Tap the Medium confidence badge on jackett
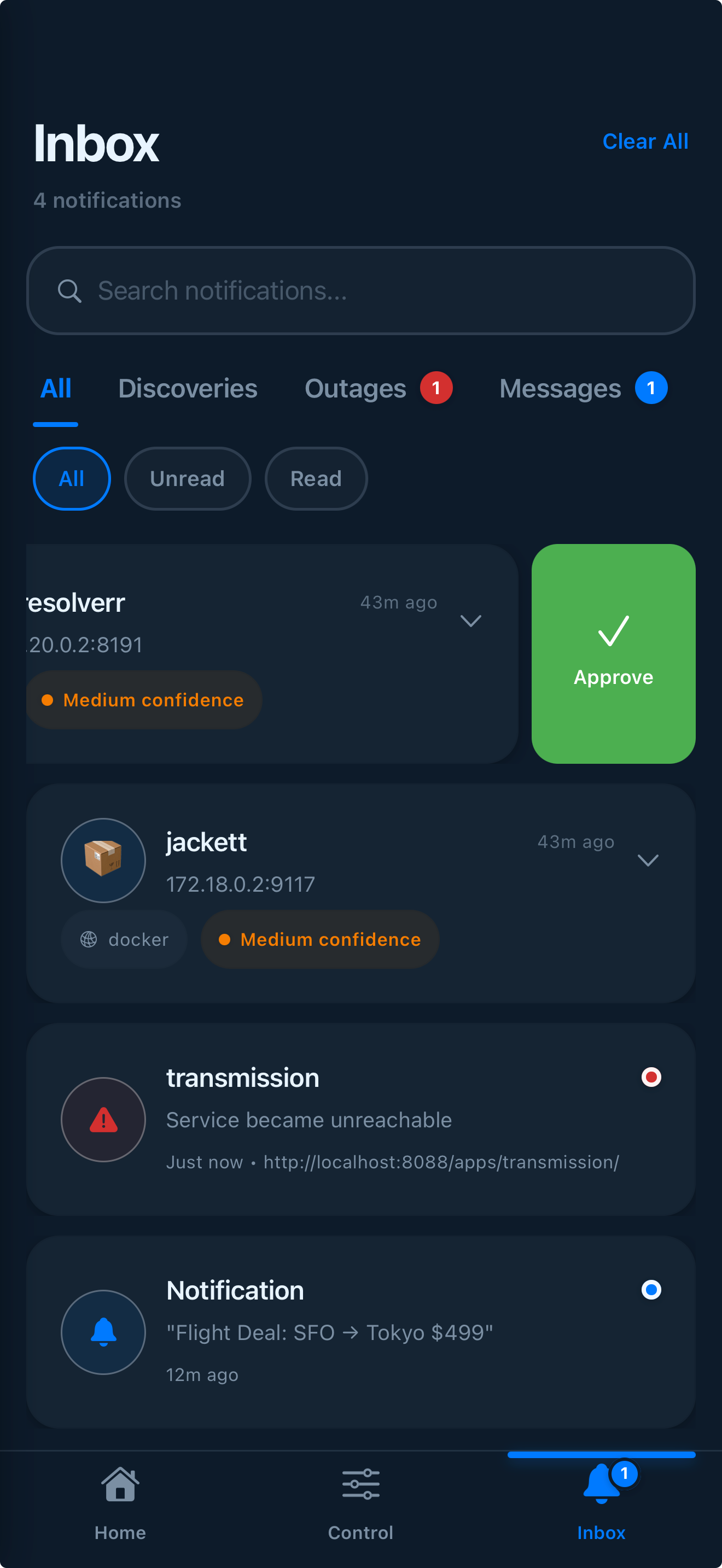Viewport: 722px width, 1568px height. [x=319, y=939]
